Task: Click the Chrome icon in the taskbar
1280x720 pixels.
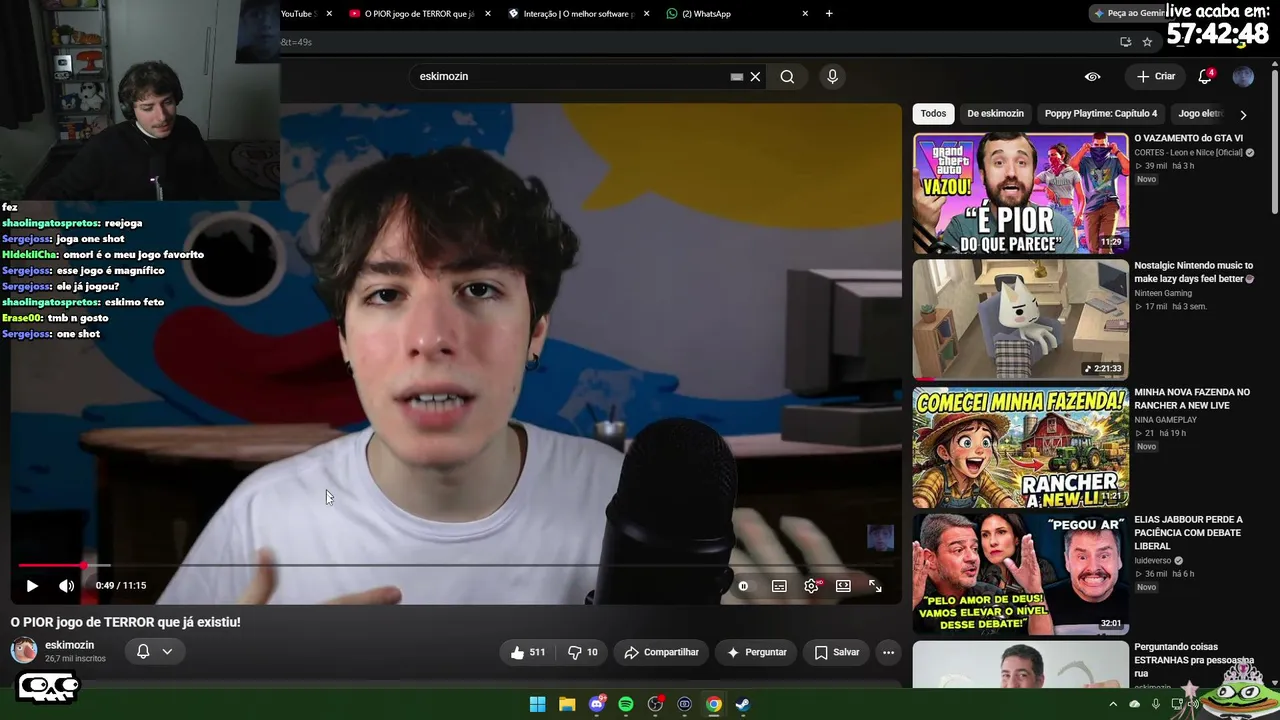Action: [714, 704]
